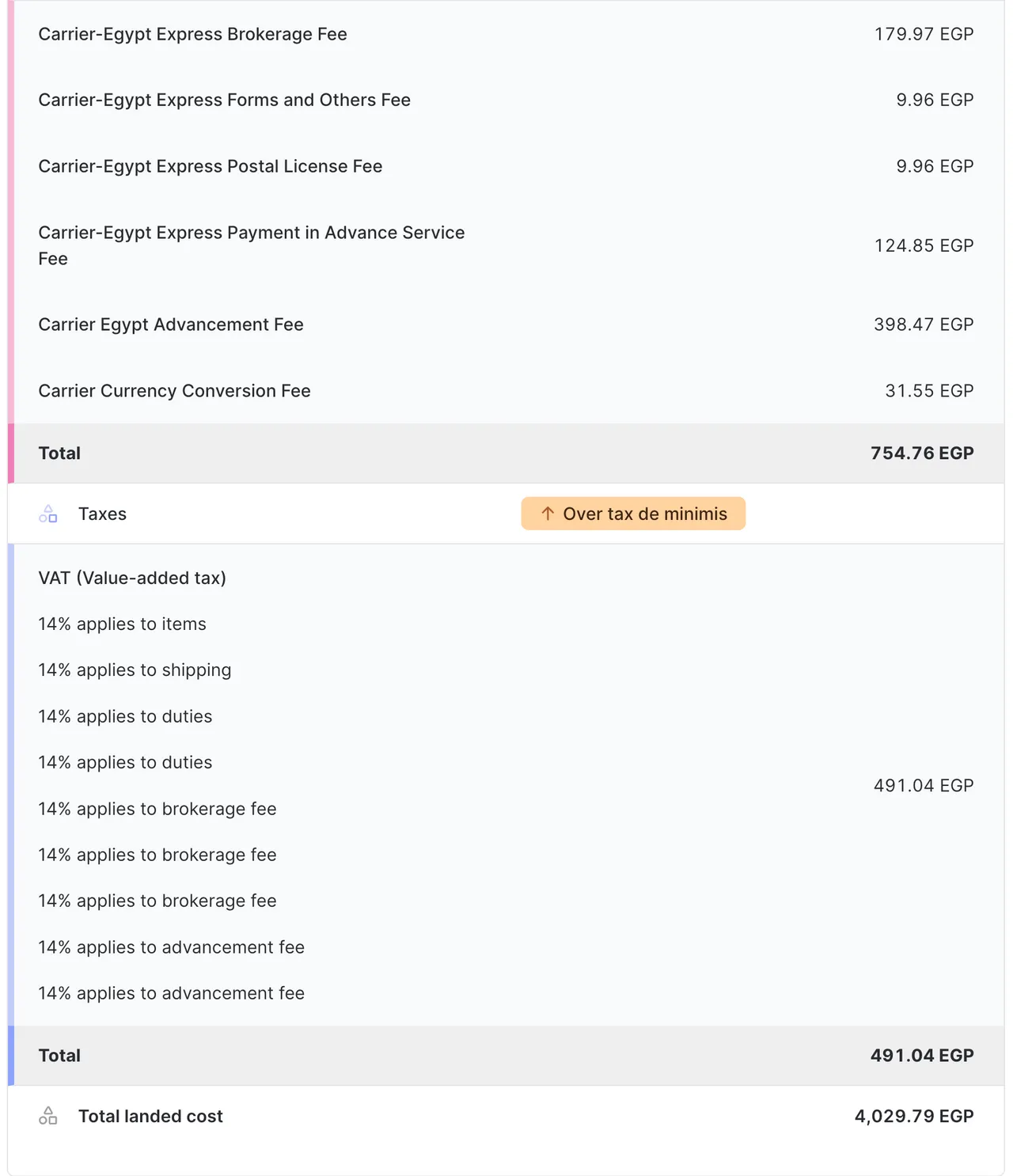The width and height of the screenshot is (1013, 1176).
Task: Click the Over tax de minimis button
Action: [x=632, y=514]
